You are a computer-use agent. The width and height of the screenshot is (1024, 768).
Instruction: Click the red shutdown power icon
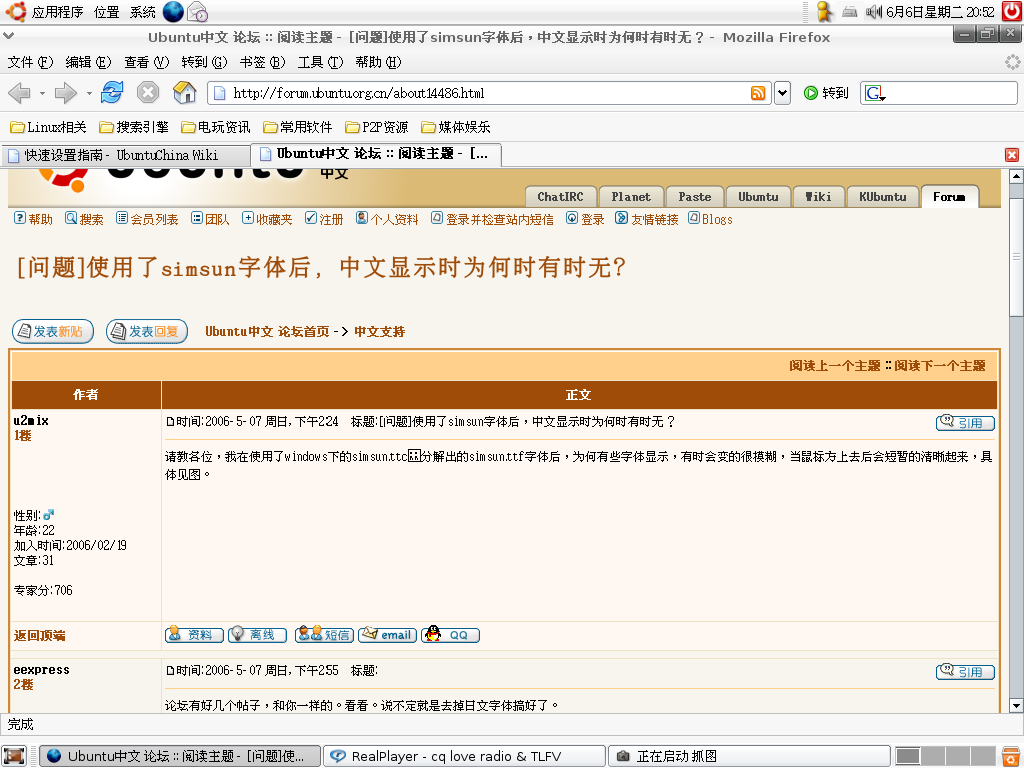pos(1012,12)
